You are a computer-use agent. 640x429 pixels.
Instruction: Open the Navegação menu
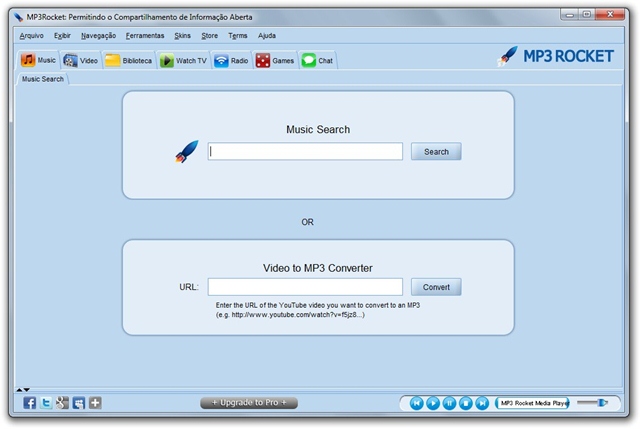(98, 36)
